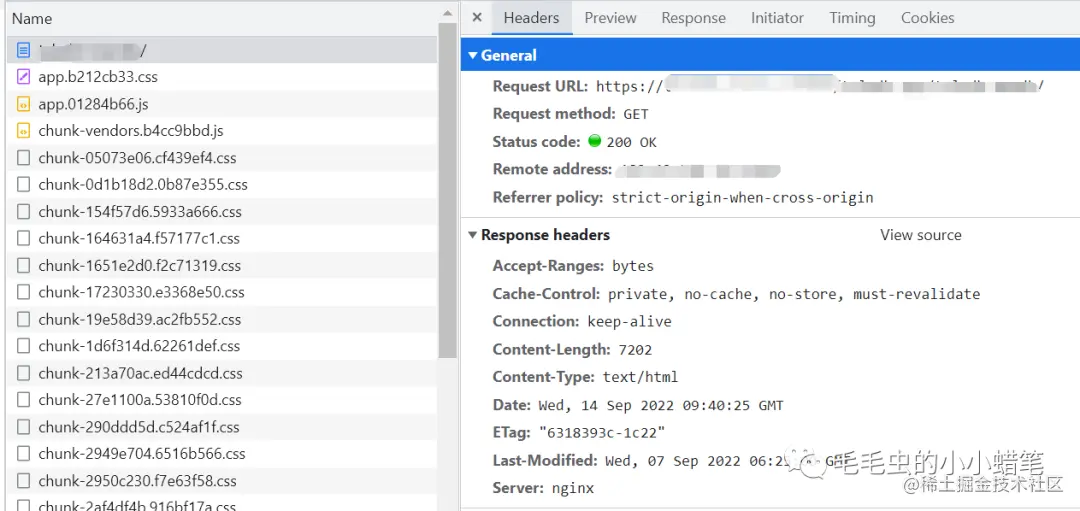
Task: Click the file icon beside chunk-164631a4.f57177c1.css
Action: (23, 238)
